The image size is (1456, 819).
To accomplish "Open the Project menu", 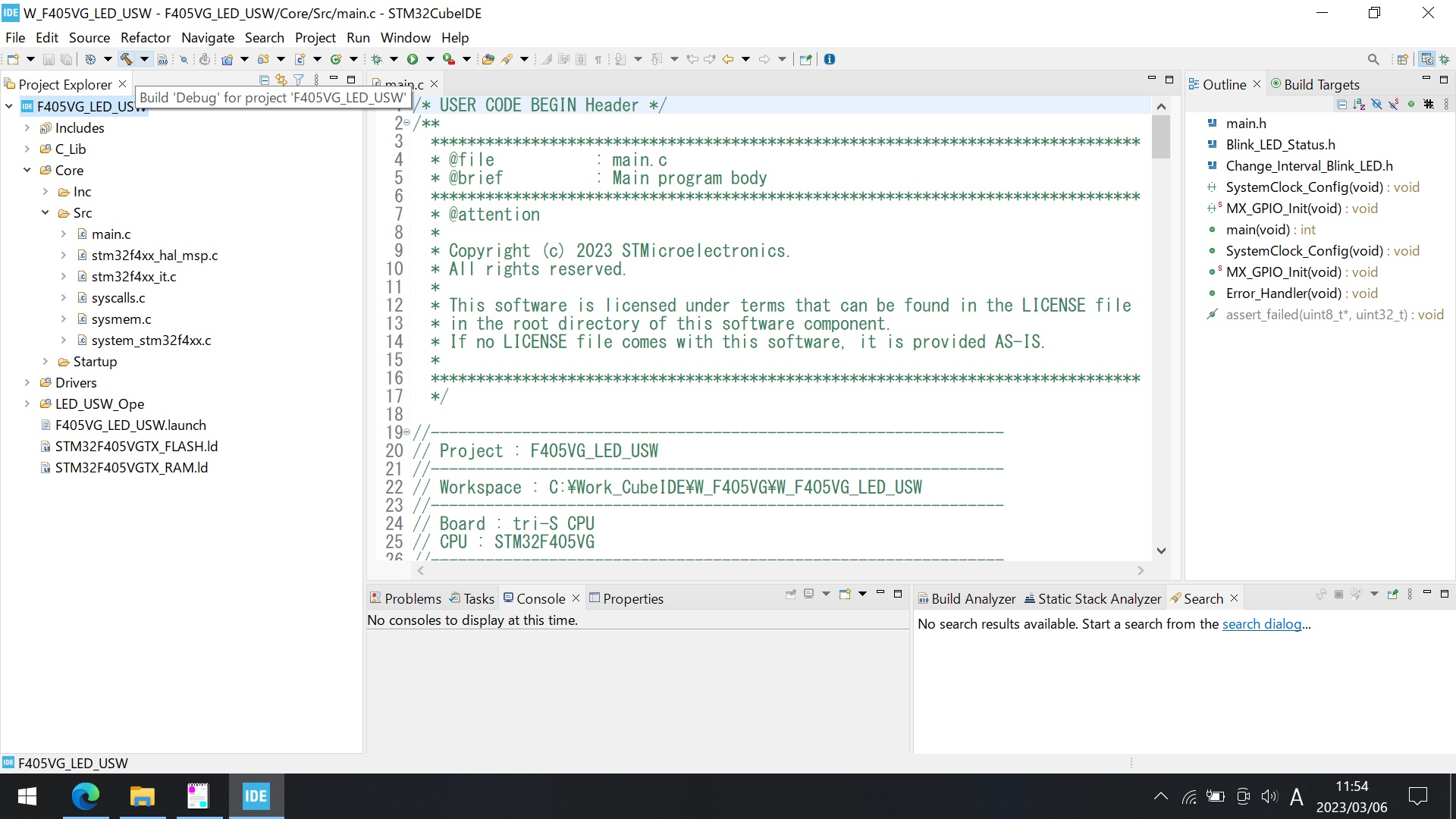I will [x=315, y=38].
